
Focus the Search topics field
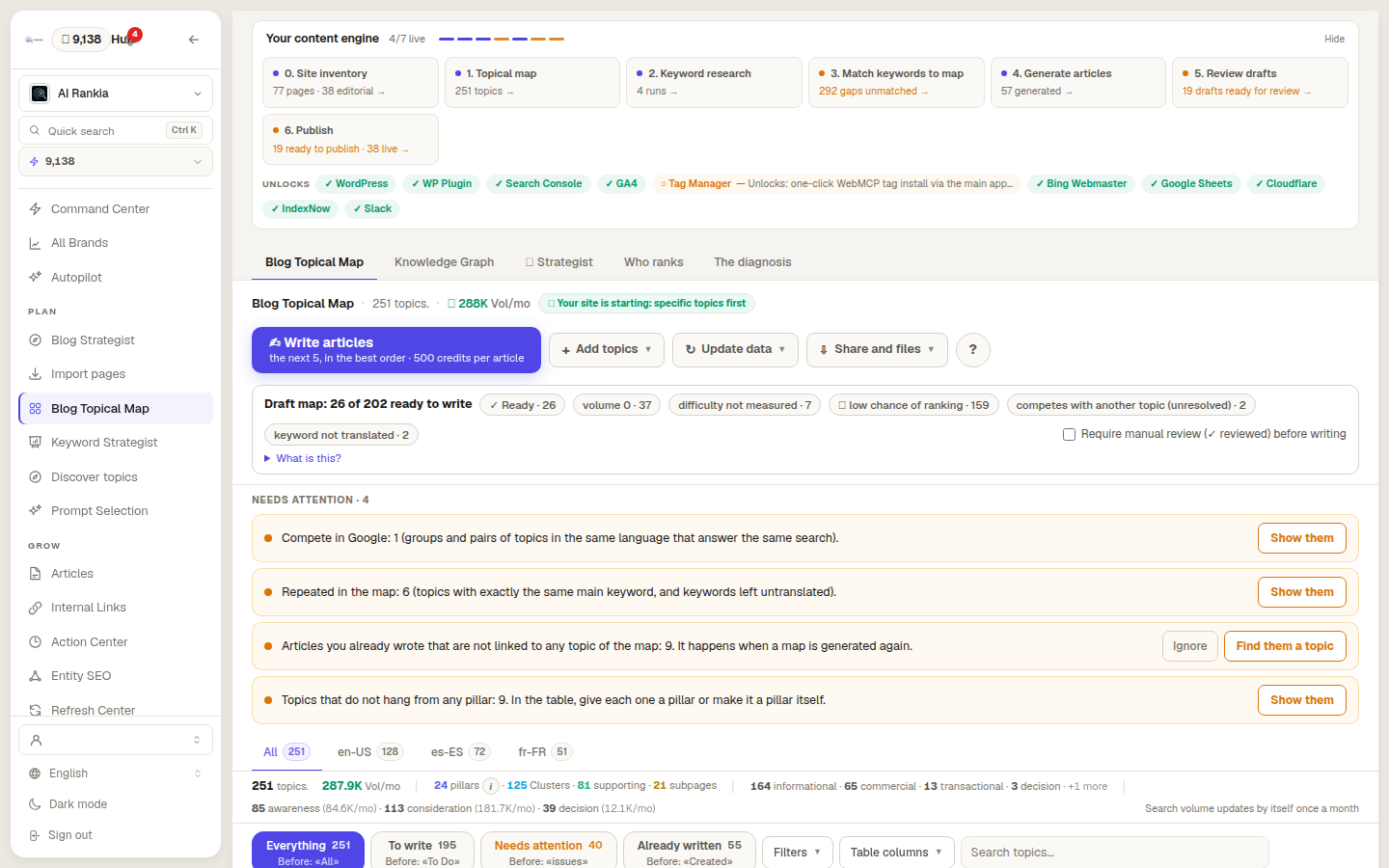pos(1114,853)
